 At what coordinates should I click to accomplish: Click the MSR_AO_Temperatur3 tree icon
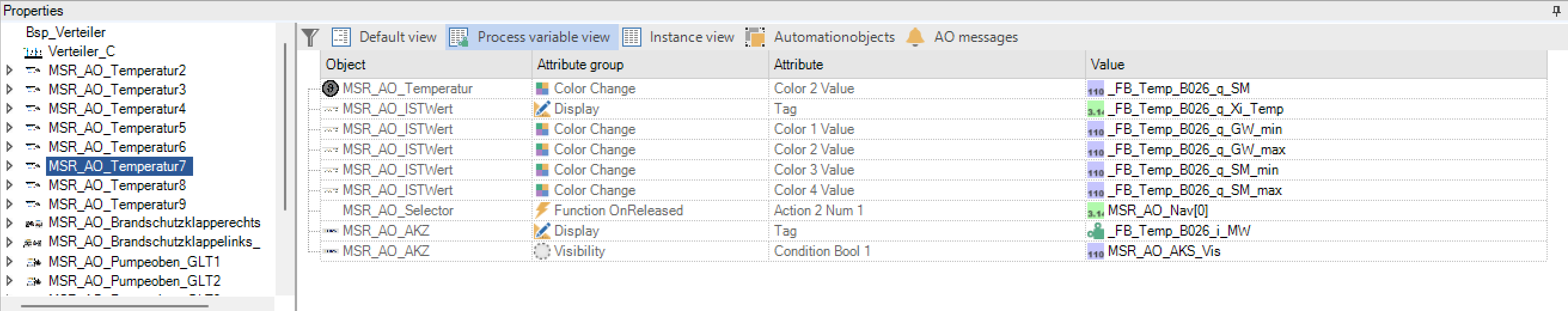click(33, 90)
